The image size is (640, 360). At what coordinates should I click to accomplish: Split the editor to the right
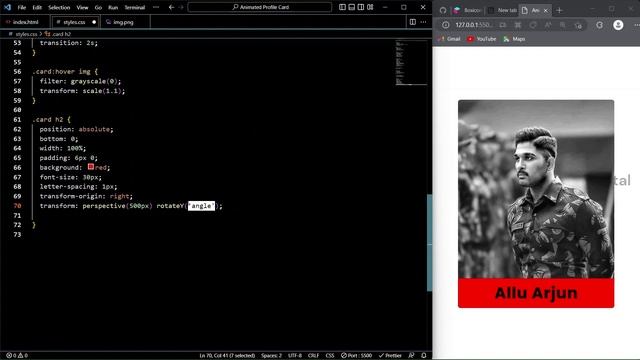click(x=413, y=22)
